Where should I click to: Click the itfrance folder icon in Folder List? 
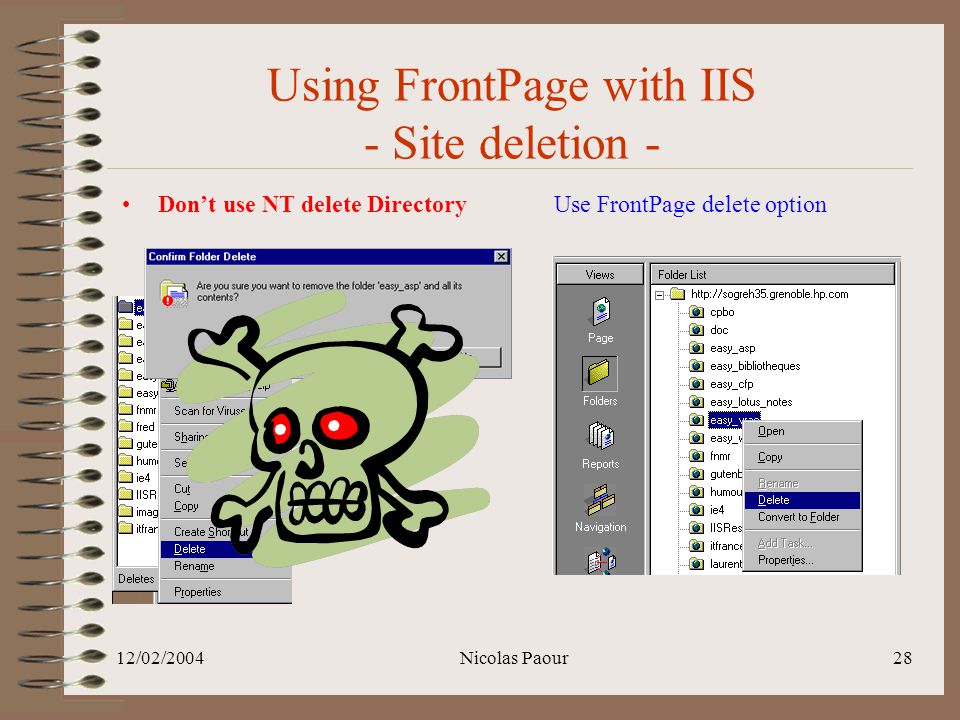click(x=696, y=546)
